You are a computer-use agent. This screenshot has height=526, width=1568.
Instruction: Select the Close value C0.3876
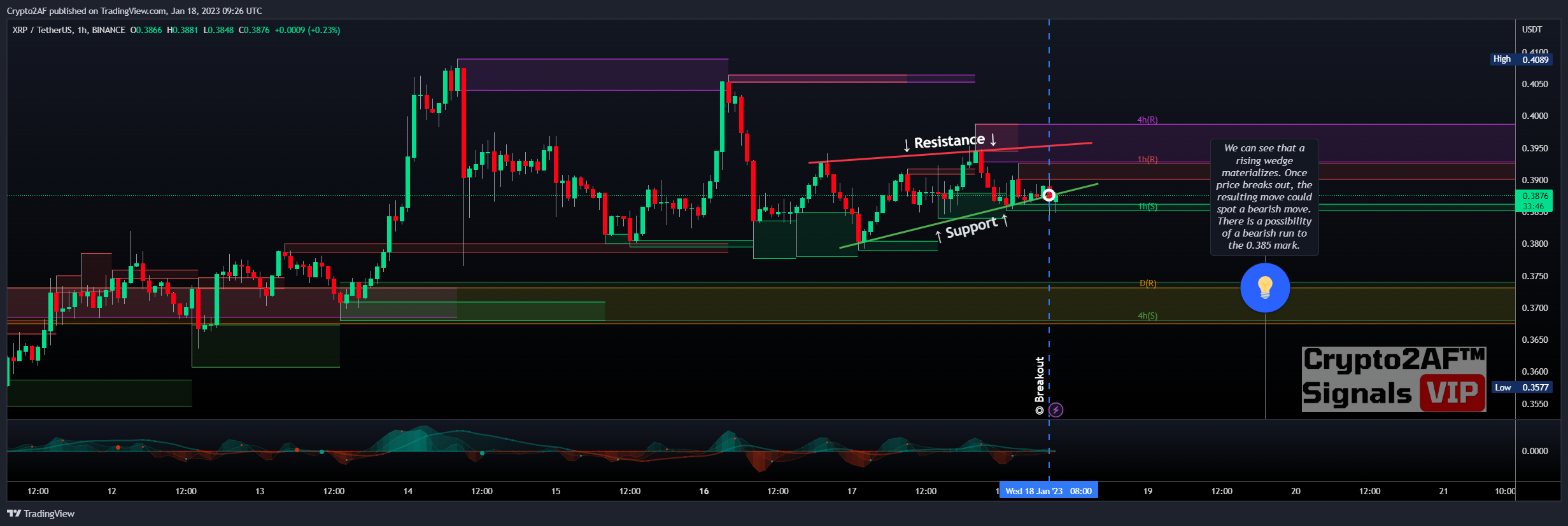[254, 30]
